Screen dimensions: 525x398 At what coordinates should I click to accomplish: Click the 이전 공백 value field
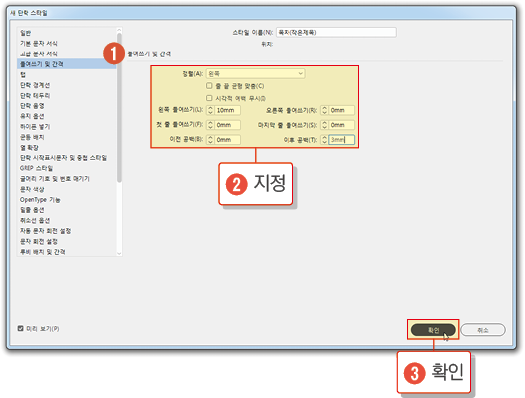click(x=227, y=140)
